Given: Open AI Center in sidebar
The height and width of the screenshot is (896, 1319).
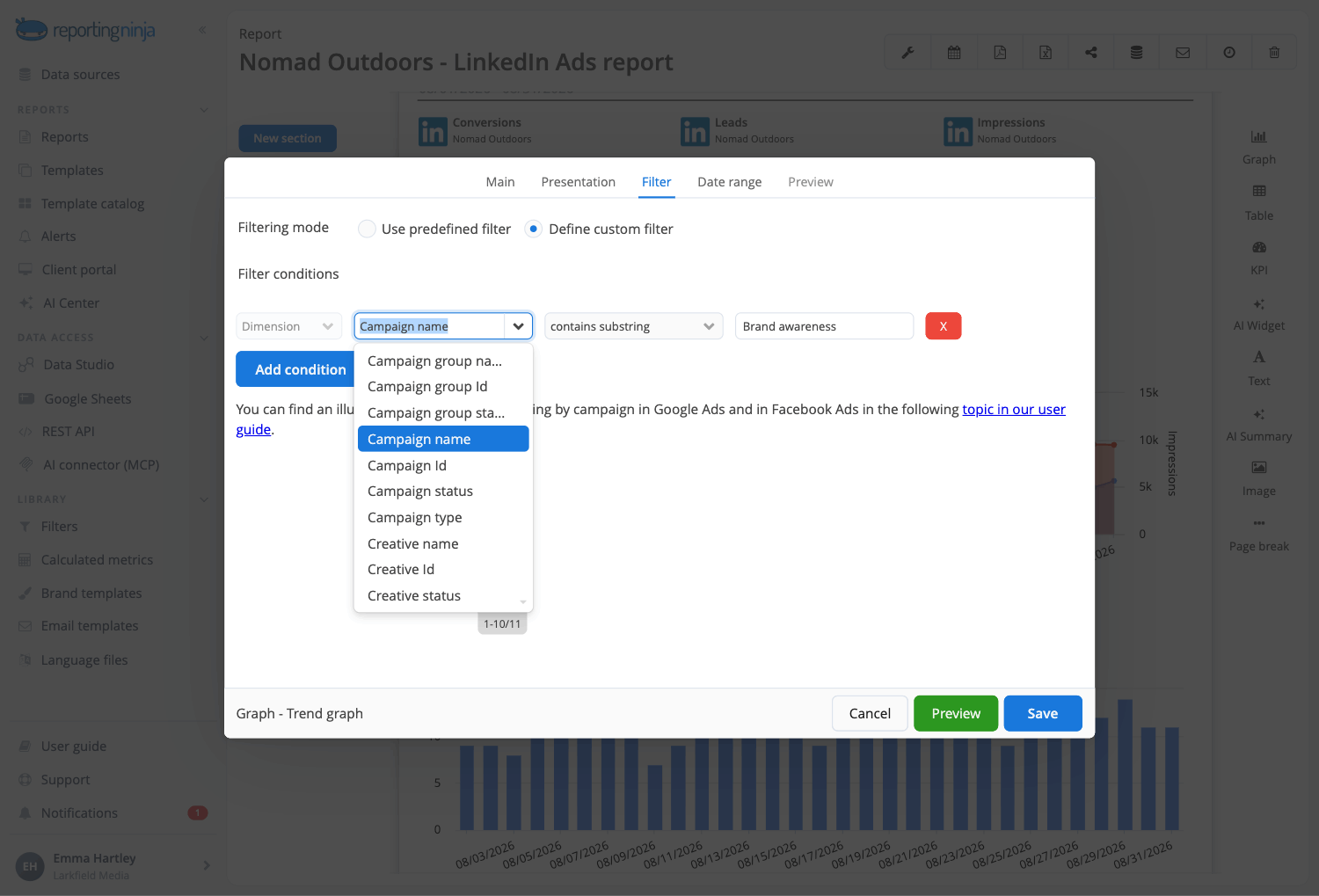Looking at the screenshot, I should [71, 303].
